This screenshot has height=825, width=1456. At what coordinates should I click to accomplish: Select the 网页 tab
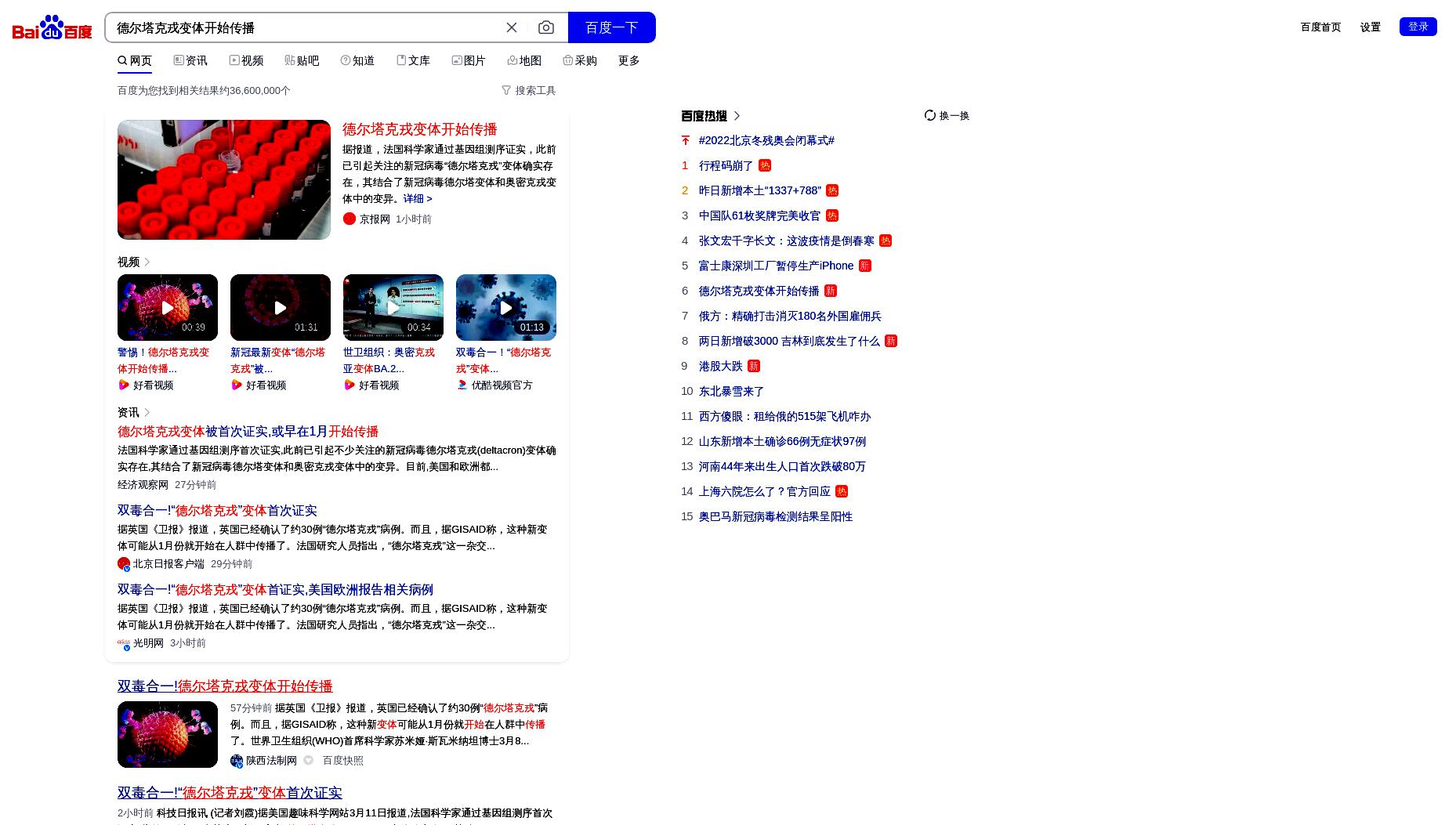point(135,60)
